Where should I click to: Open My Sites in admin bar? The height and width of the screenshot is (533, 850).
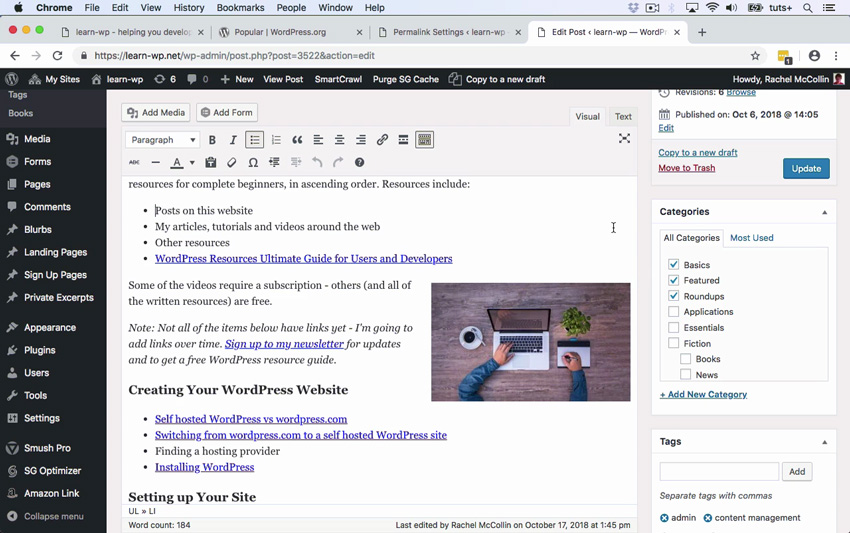coord(54,79)
